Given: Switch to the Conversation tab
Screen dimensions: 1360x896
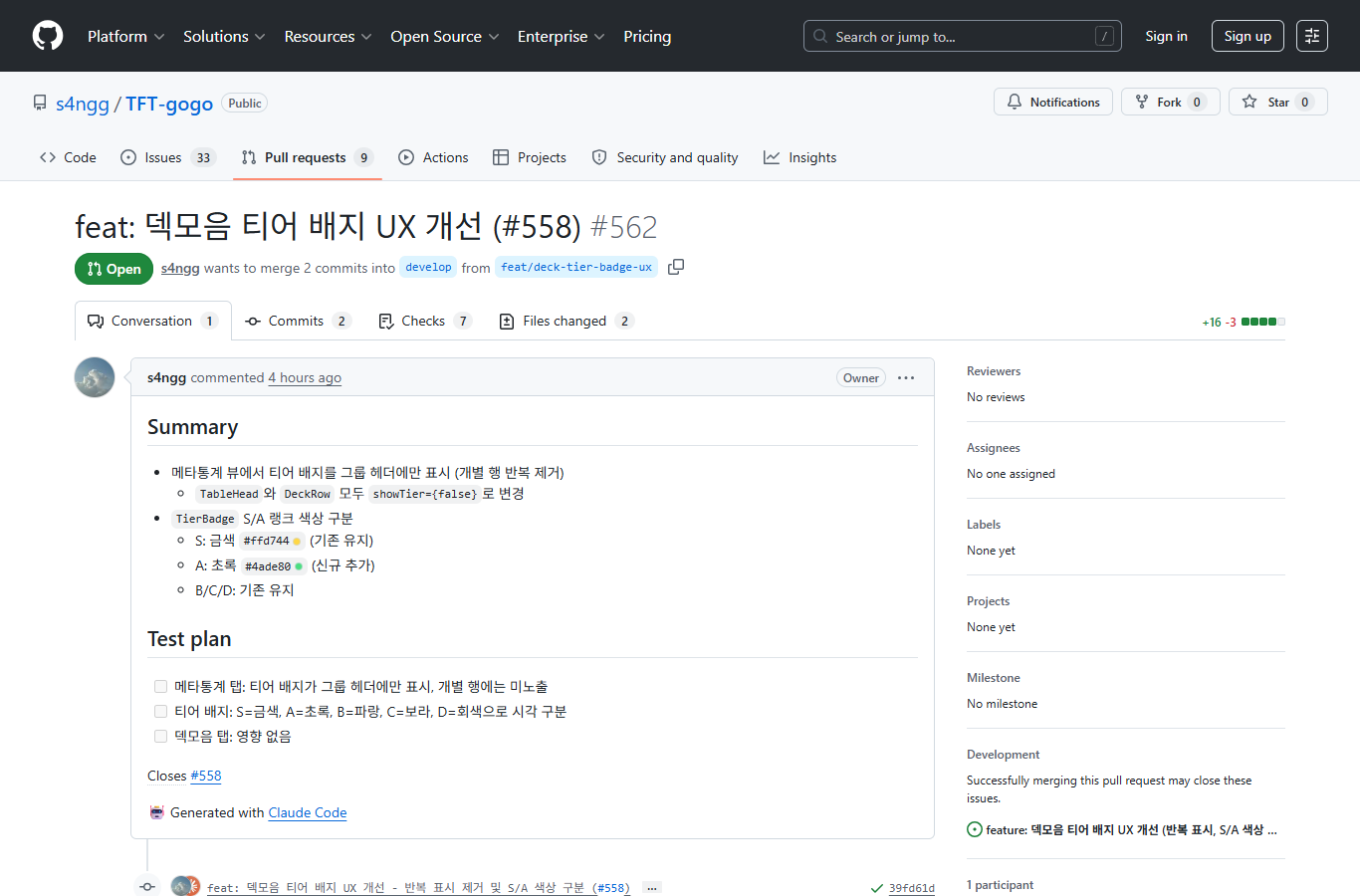Looking at the screenshot, I should click(x=153, y=321).
